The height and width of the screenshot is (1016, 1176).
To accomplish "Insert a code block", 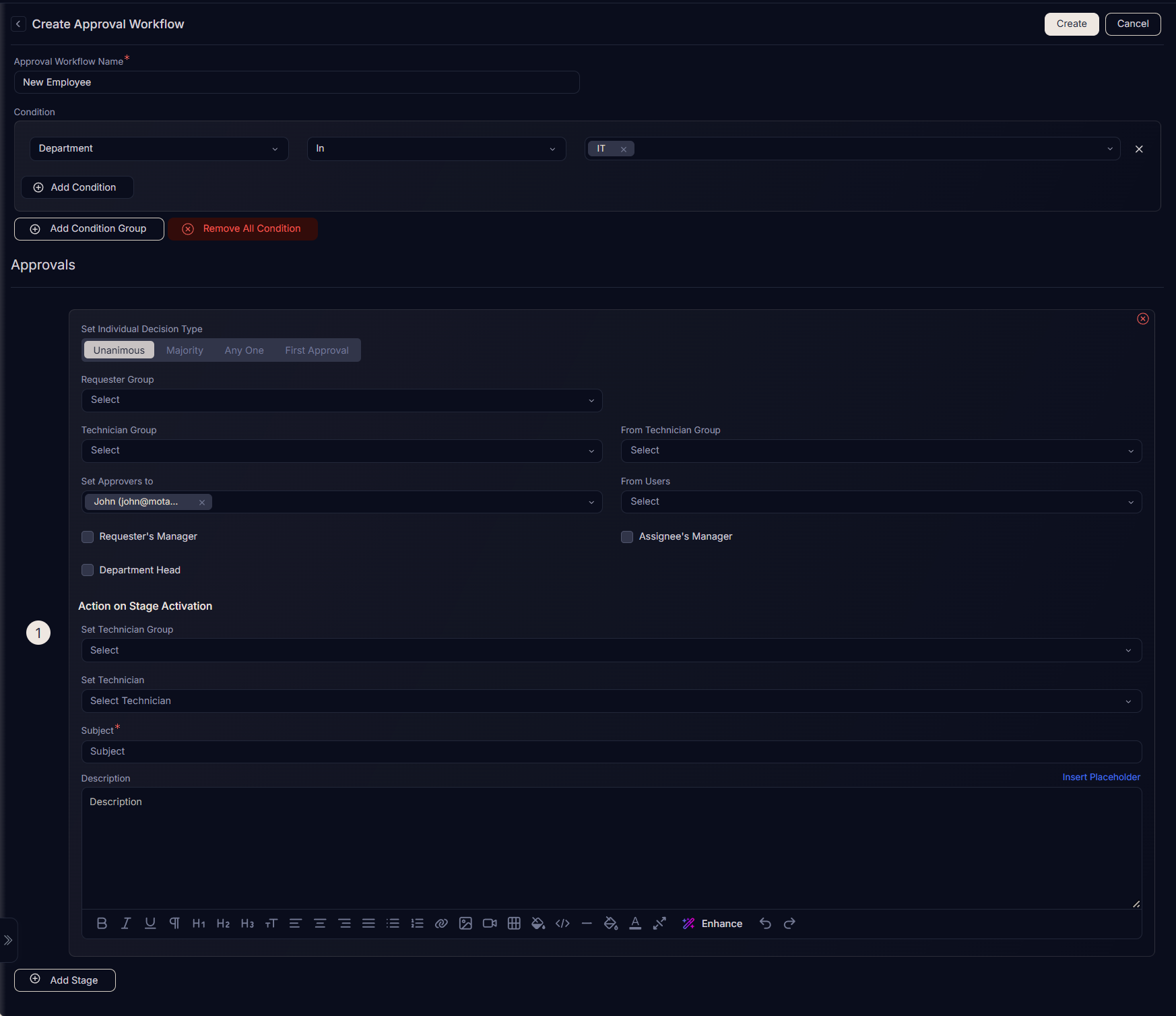I will pos(562,924).
